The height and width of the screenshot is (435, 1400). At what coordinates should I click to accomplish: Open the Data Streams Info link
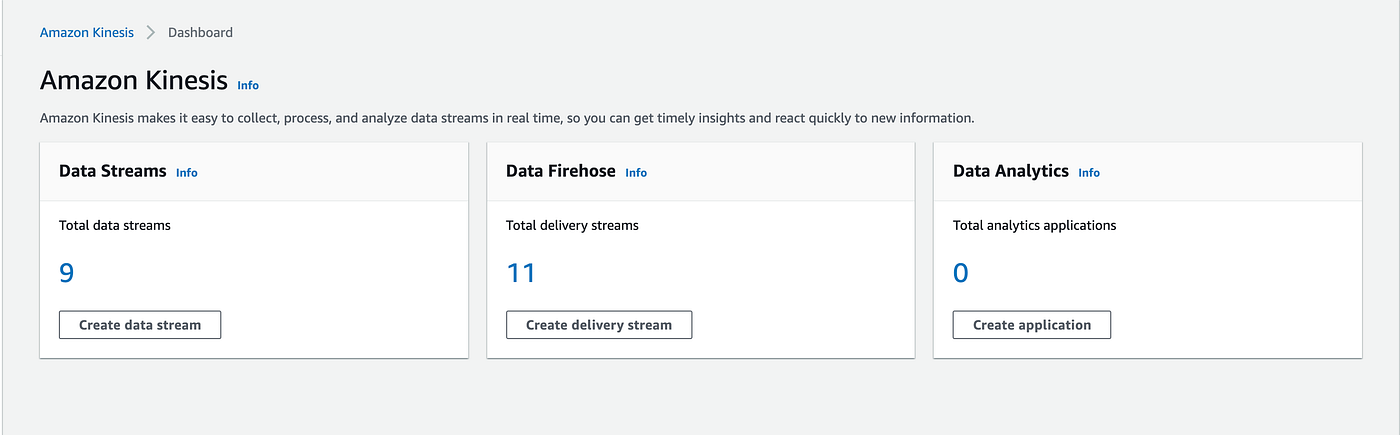click(187, 173)
